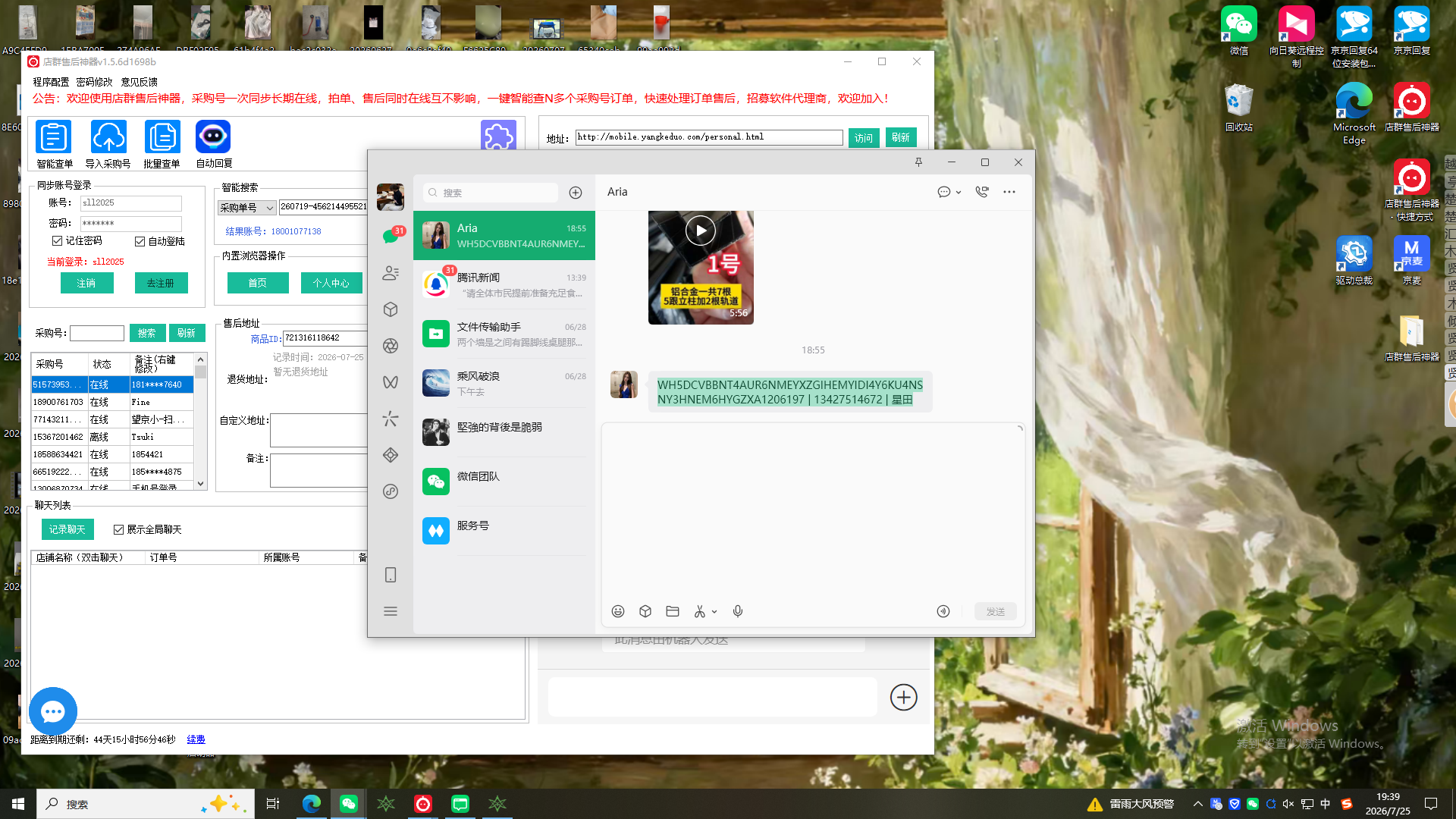This screenshot has width=1456, height=819.
Task: Toggle 记住密码 checkbox
Action: pos(57,241)
